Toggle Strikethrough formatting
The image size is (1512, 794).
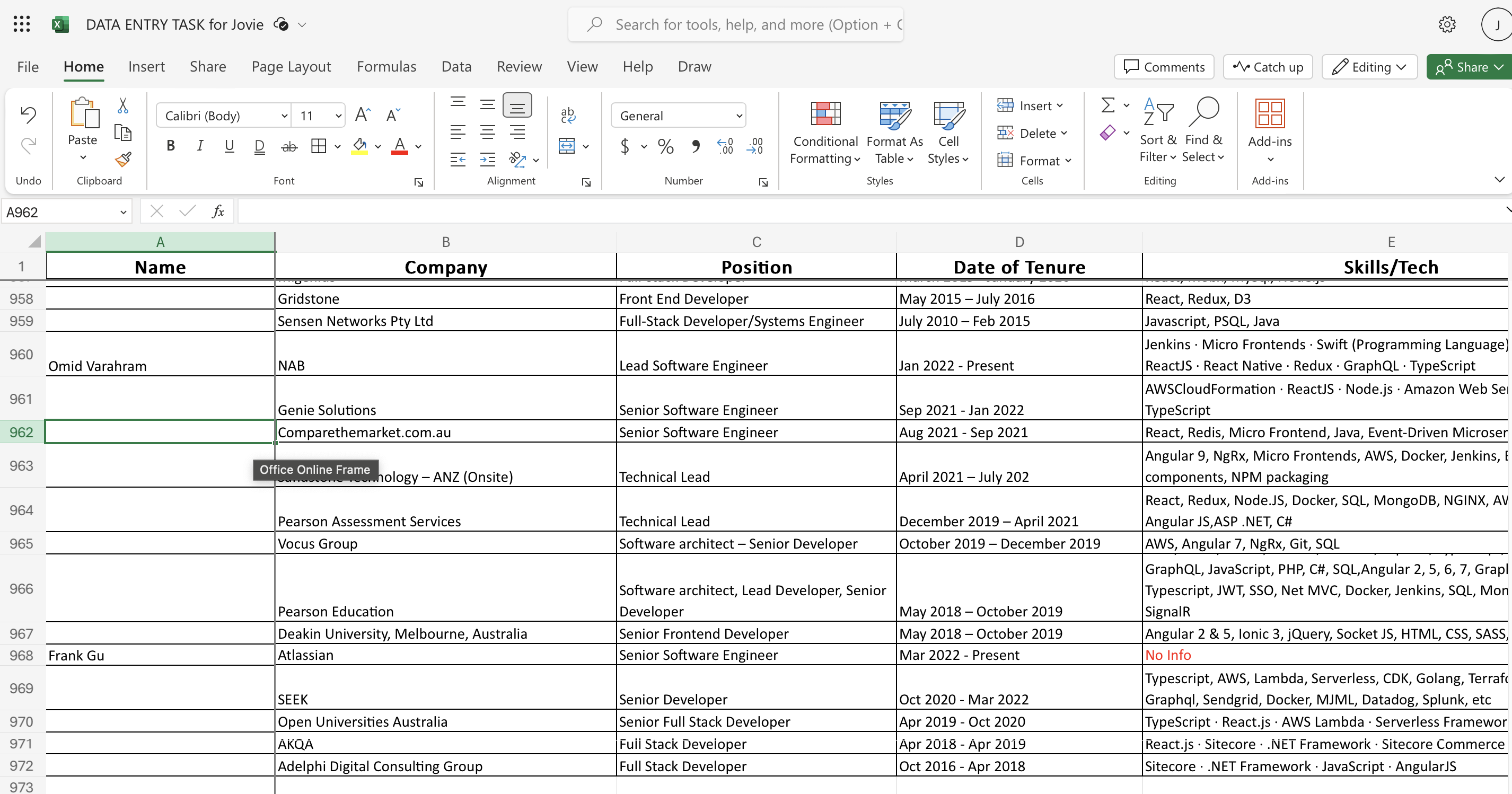pos(289,146)
